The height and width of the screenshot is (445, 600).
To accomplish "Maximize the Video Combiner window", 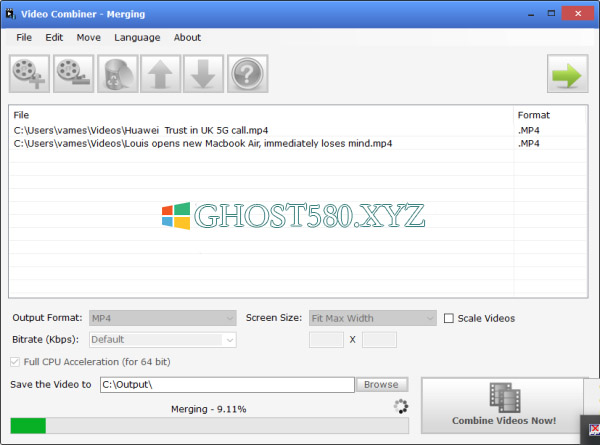I will [551, 14].
